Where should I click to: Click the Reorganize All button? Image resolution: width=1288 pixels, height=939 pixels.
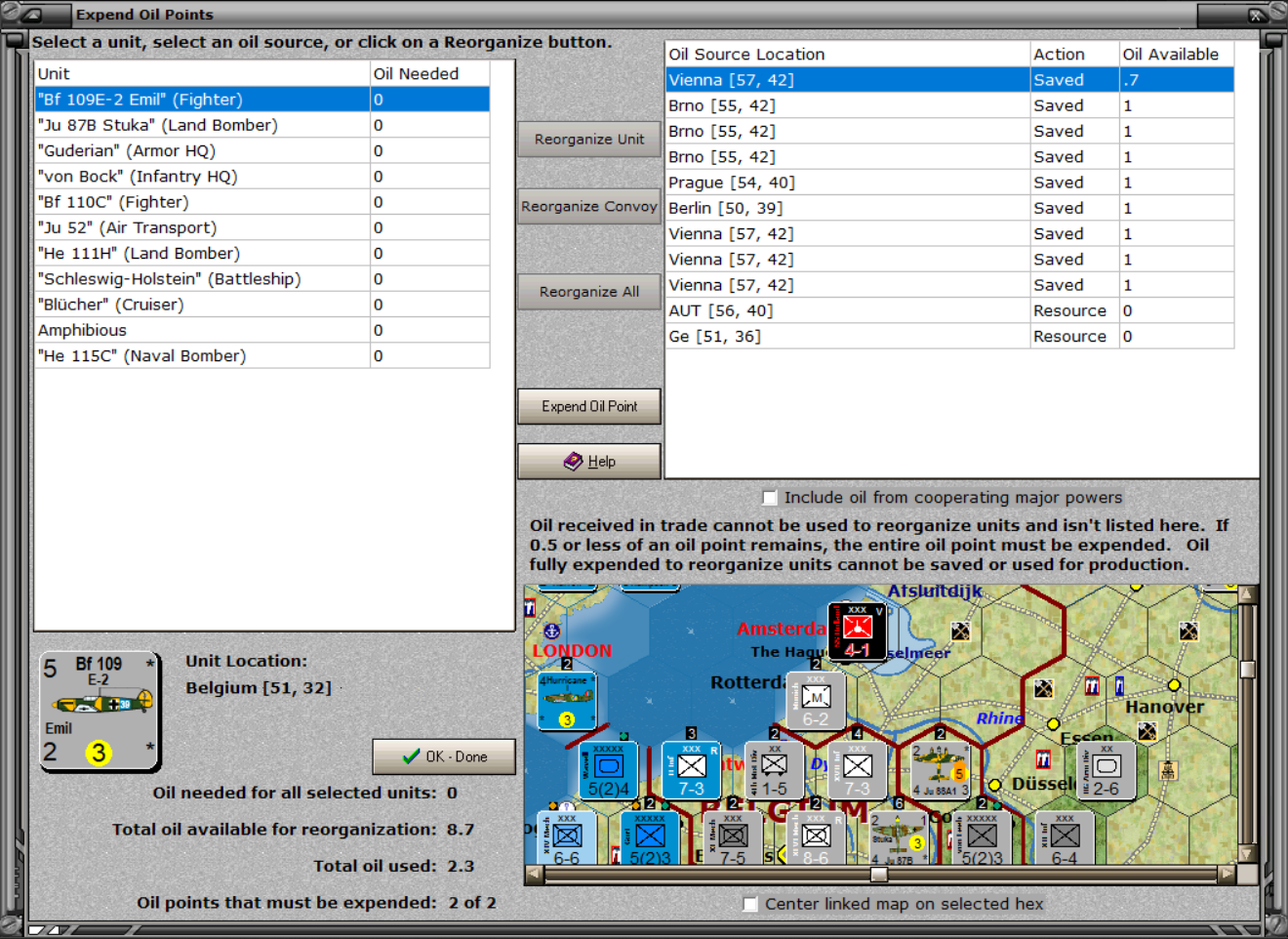click(x=589, y=292)
